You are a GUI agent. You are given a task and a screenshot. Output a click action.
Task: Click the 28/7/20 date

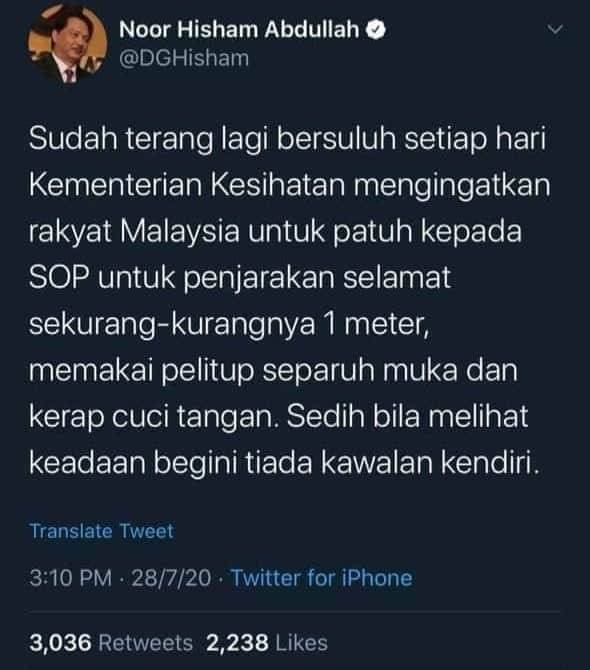click(171, 578)
